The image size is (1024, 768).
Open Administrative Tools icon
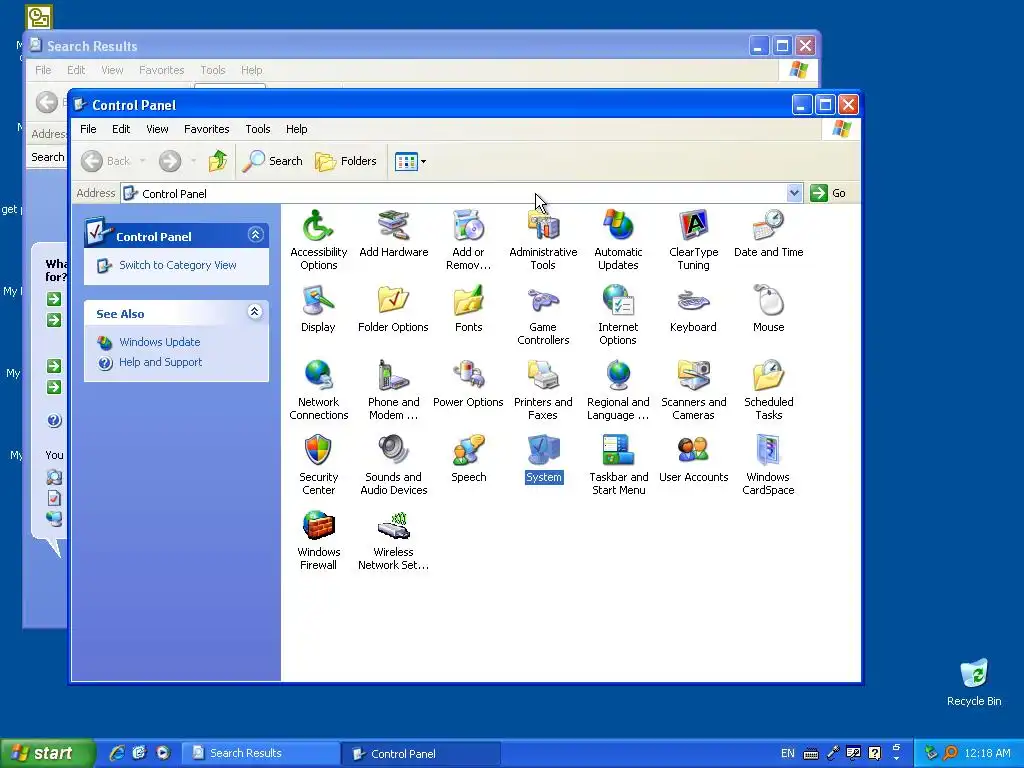[x=543, y=226]
